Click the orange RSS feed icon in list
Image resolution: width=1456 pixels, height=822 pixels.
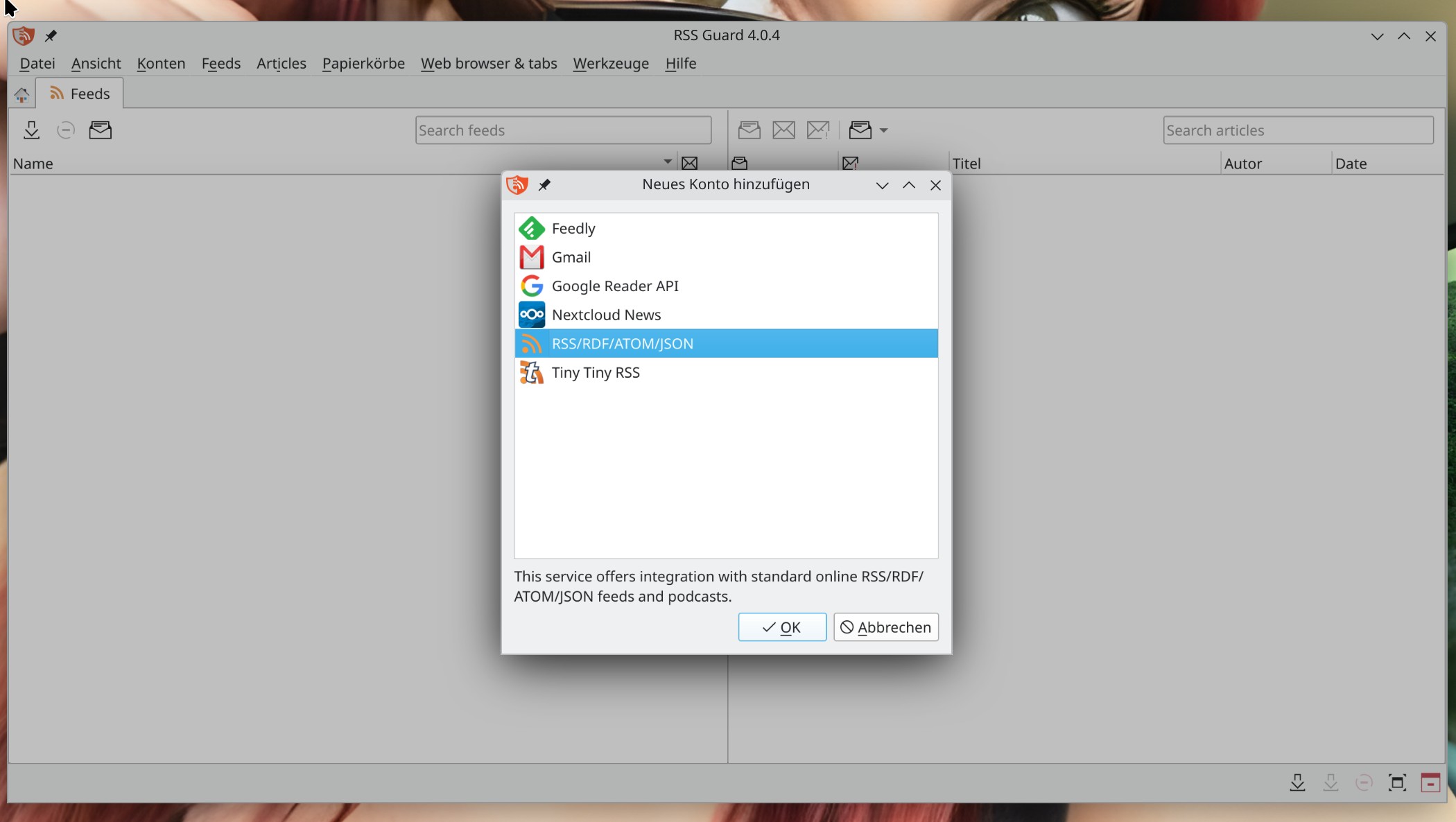[x=532, y=343]
